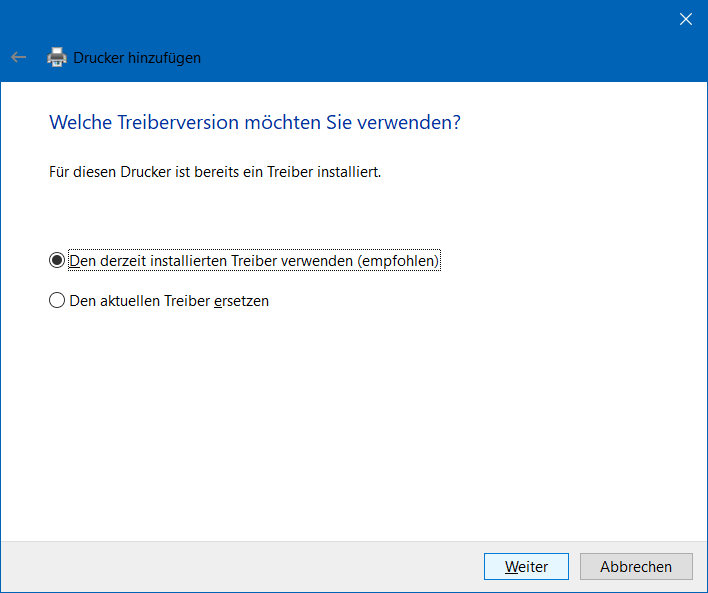This screenshot has height=593, width=708.
Task: Click the empty blue title bar area
Action: [x=400, y=30]
